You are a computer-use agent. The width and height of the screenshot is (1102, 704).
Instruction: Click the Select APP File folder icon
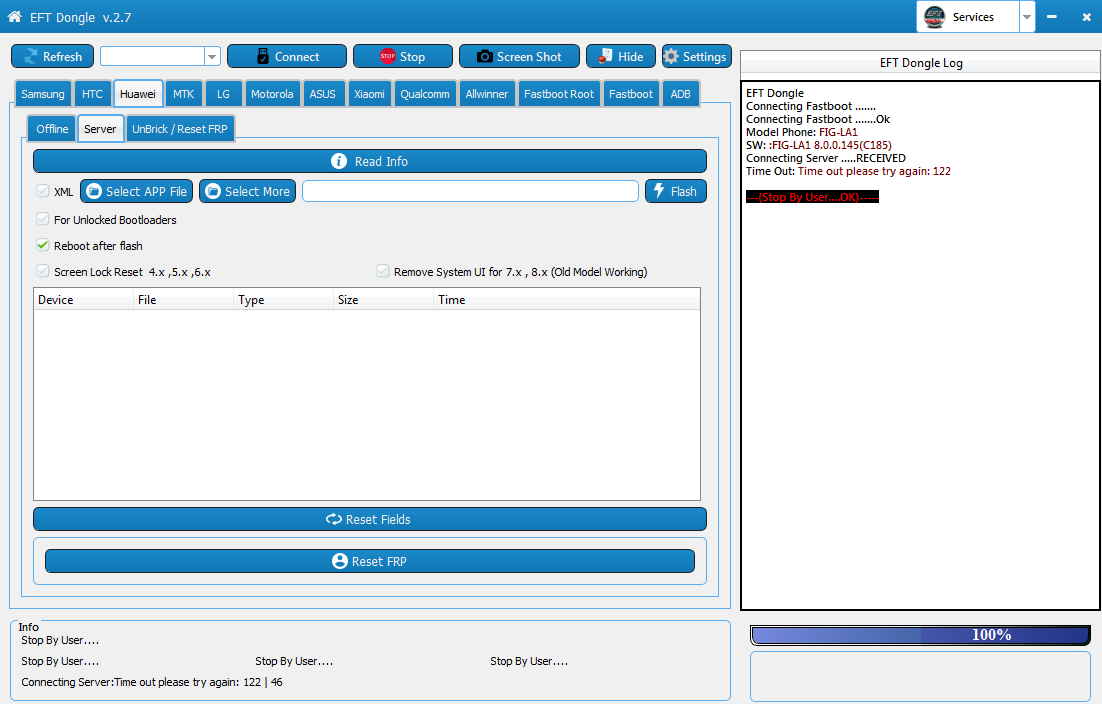93,191
